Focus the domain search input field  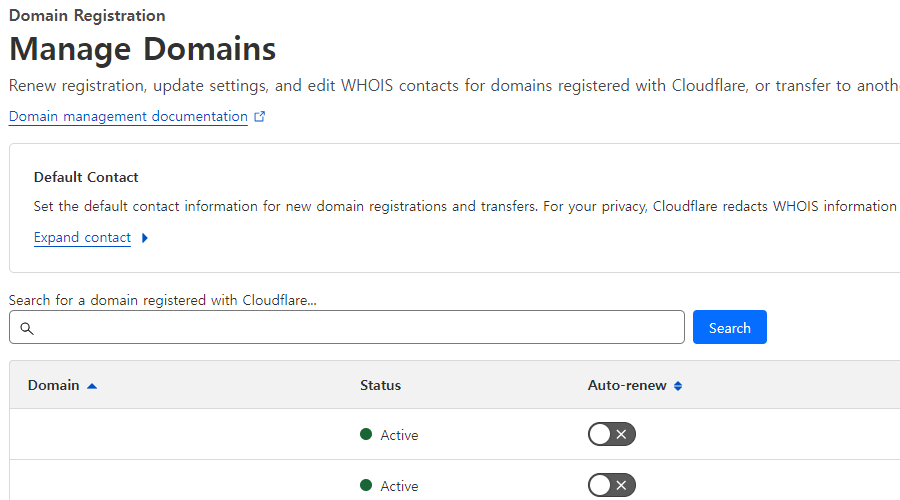coord(347,327)
